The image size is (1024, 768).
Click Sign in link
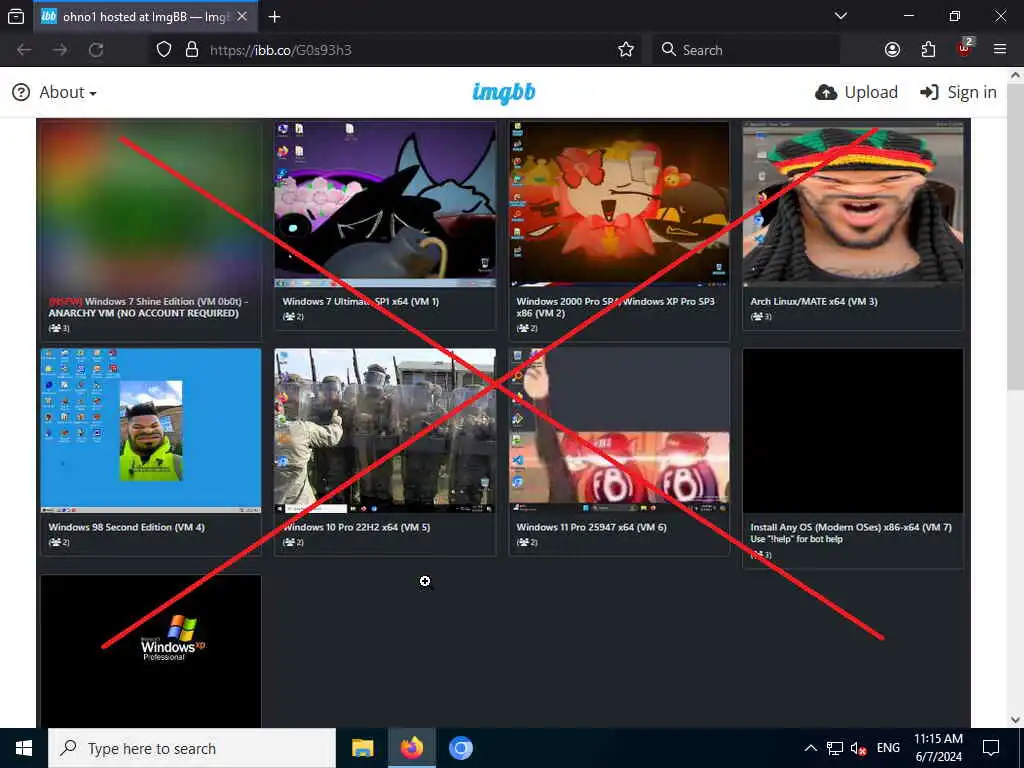click(958, 93)
